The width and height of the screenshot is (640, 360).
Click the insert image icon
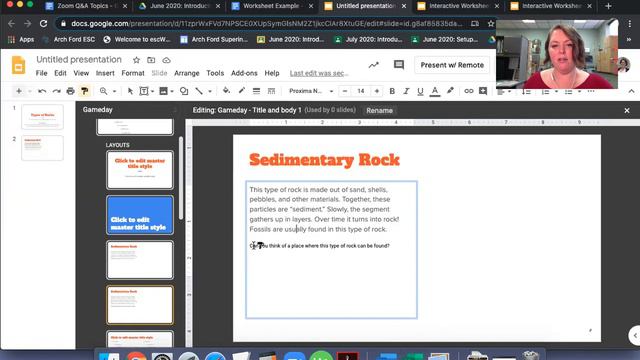[163, 91]
